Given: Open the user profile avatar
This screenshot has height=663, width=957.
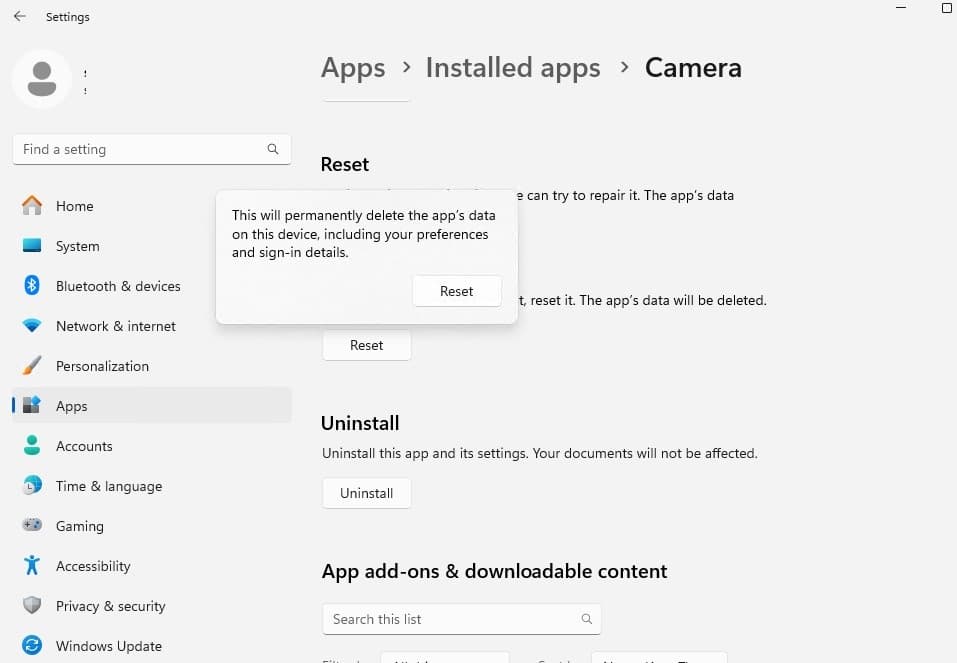Looking at the screenshot, I should pos(41,79).
